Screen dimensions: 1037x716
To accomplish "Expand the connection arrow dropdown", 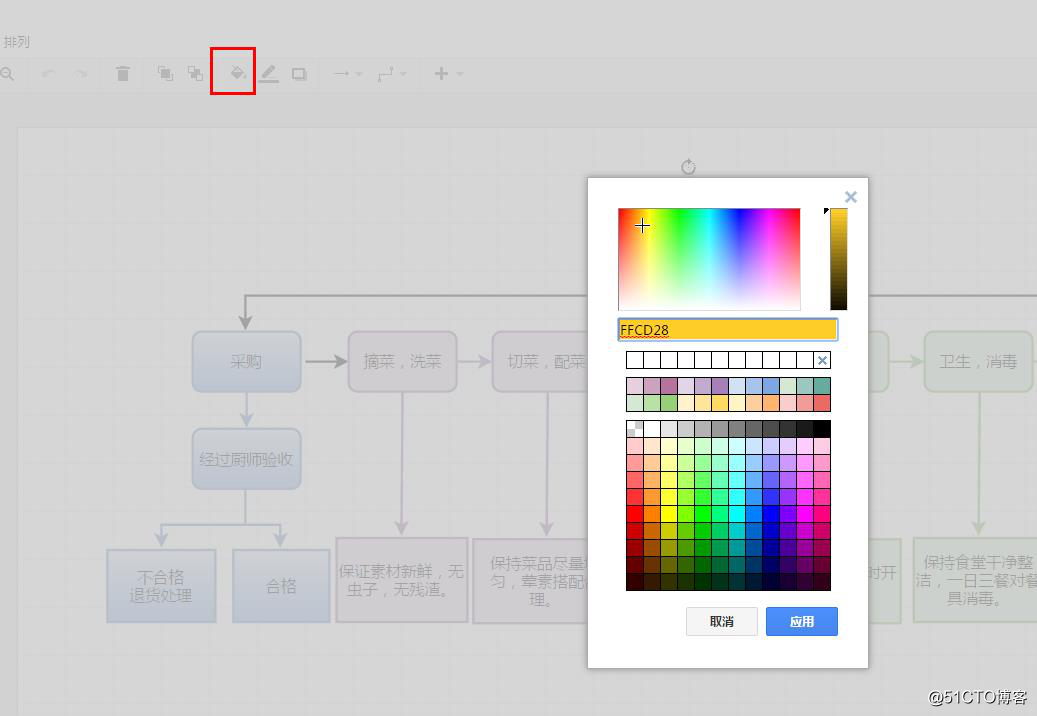I will click(x=359, y=74).
